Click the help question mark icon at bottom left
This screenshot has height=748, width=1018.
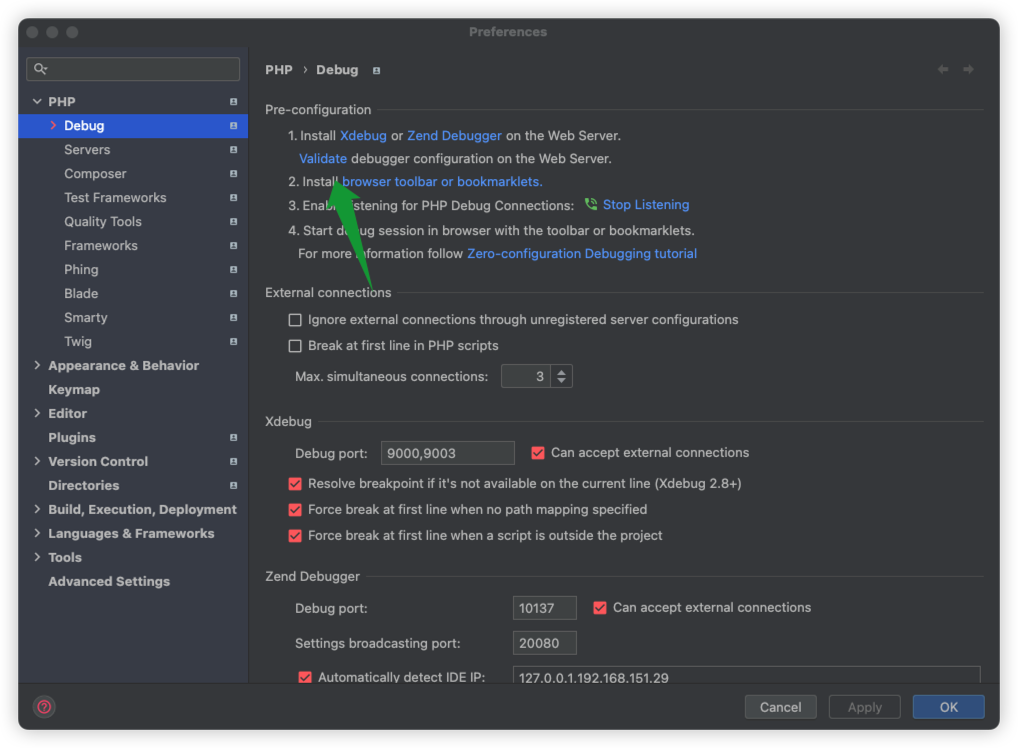44,707
